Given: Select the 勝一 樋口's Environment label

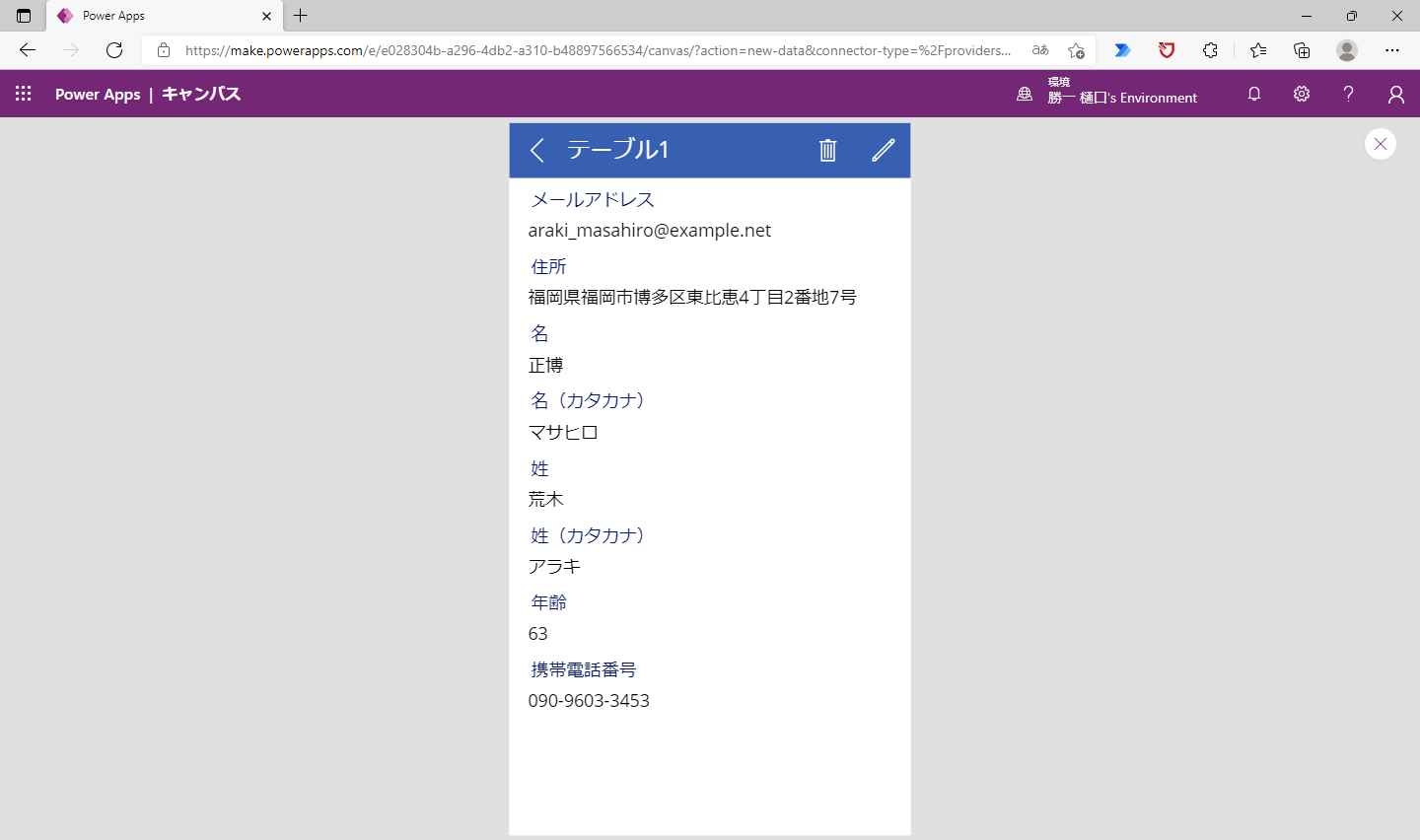Looking at the screenshot, I should pos(1122,98).
